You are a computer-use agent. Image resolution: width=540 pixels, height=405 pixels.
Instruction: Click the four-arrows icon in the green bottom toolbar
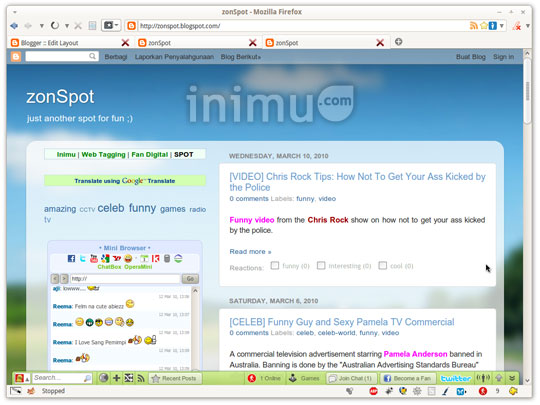[129, 378]
